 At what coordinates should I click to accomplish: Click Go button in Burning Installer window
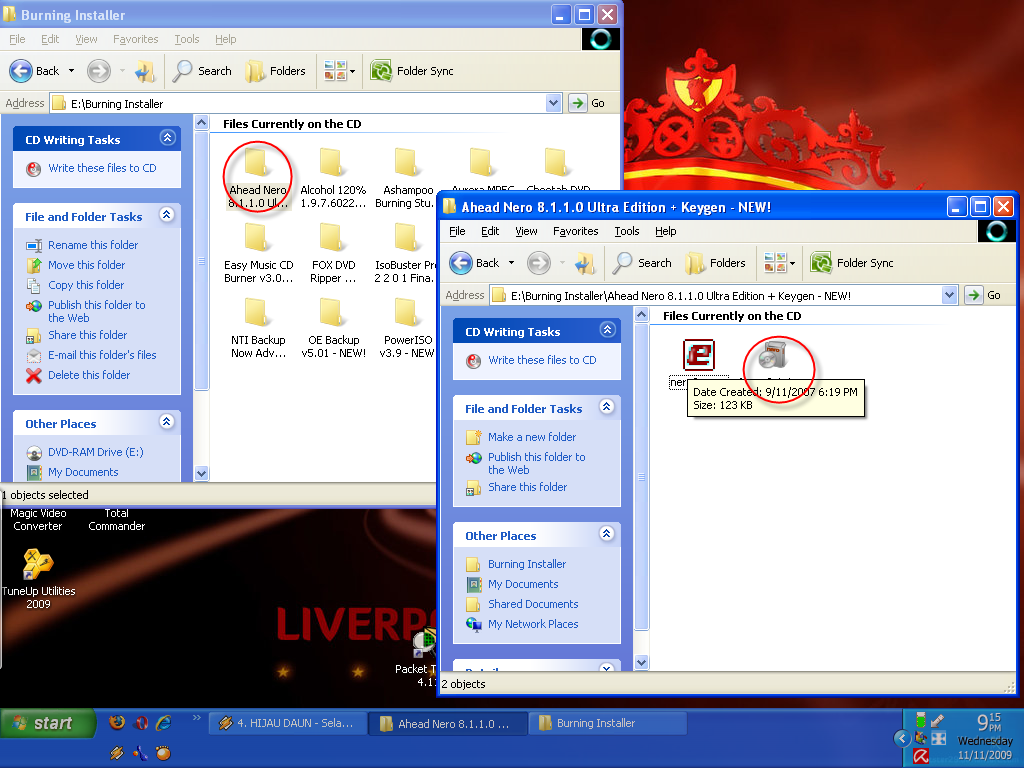tap(587, 103)
